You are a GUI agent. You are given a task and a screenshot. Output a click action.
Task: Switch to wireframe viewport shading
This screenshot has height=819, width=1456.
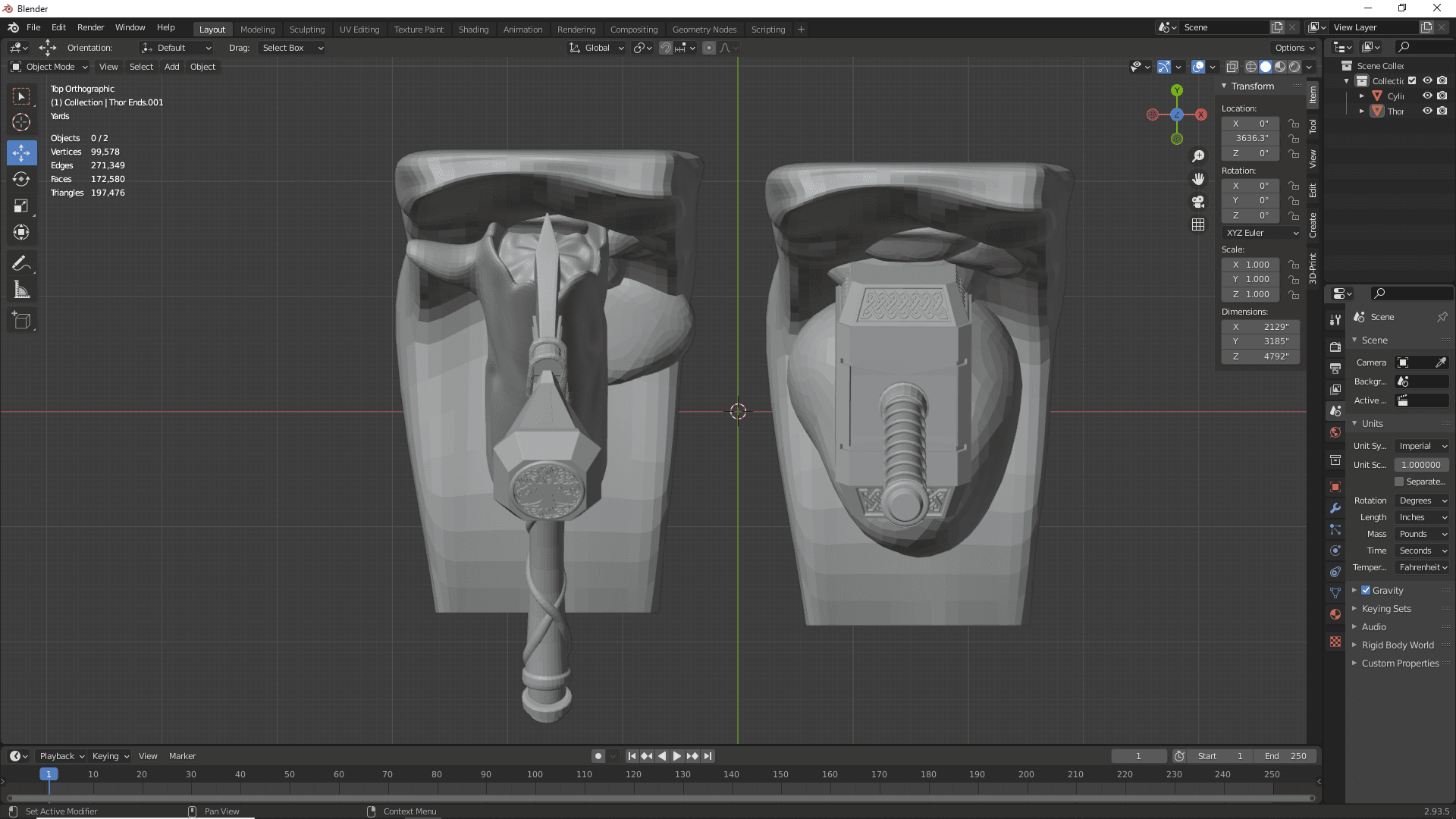click(1251, 67)
